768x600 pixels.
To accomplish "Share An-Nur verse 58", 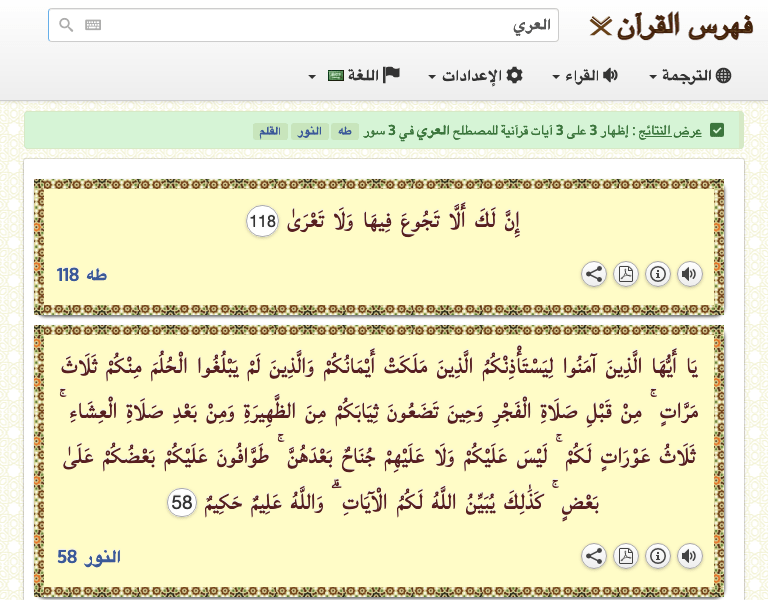I will tap(594, 556).
